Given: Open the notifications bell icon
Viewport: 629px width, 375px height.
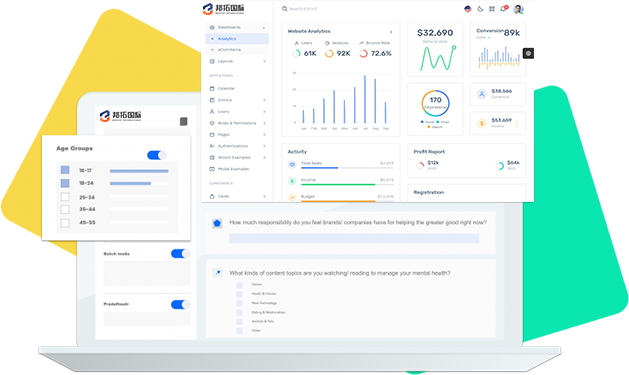Looking at the screenshot, I should [x=503, y=9].
